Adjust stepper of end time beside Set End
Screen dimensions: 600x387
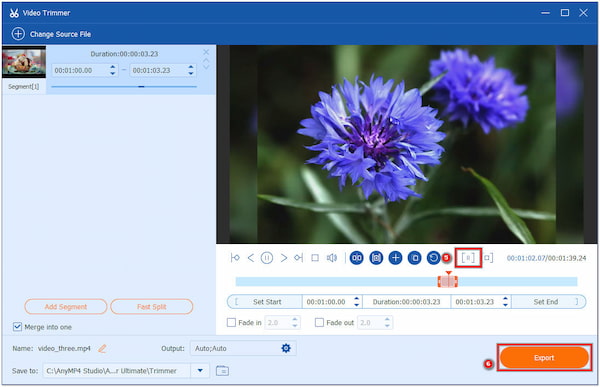click(x=505, y=302)
